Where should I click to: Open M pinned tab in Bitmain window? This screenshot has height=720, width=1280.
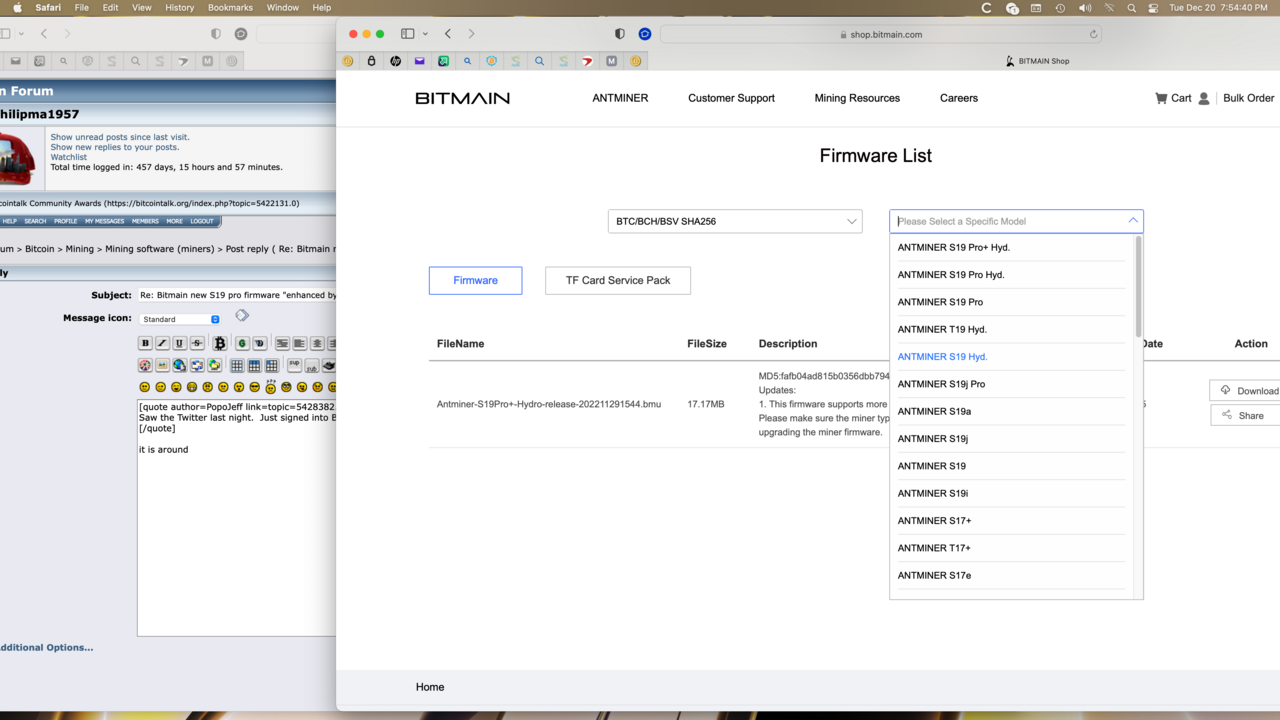611,61
